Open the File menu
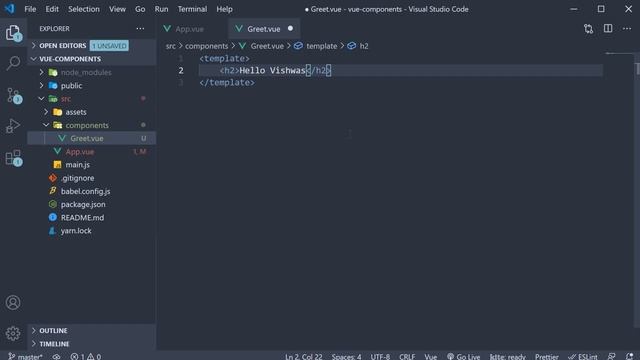 pyautogui.click(x=30, y=9)
